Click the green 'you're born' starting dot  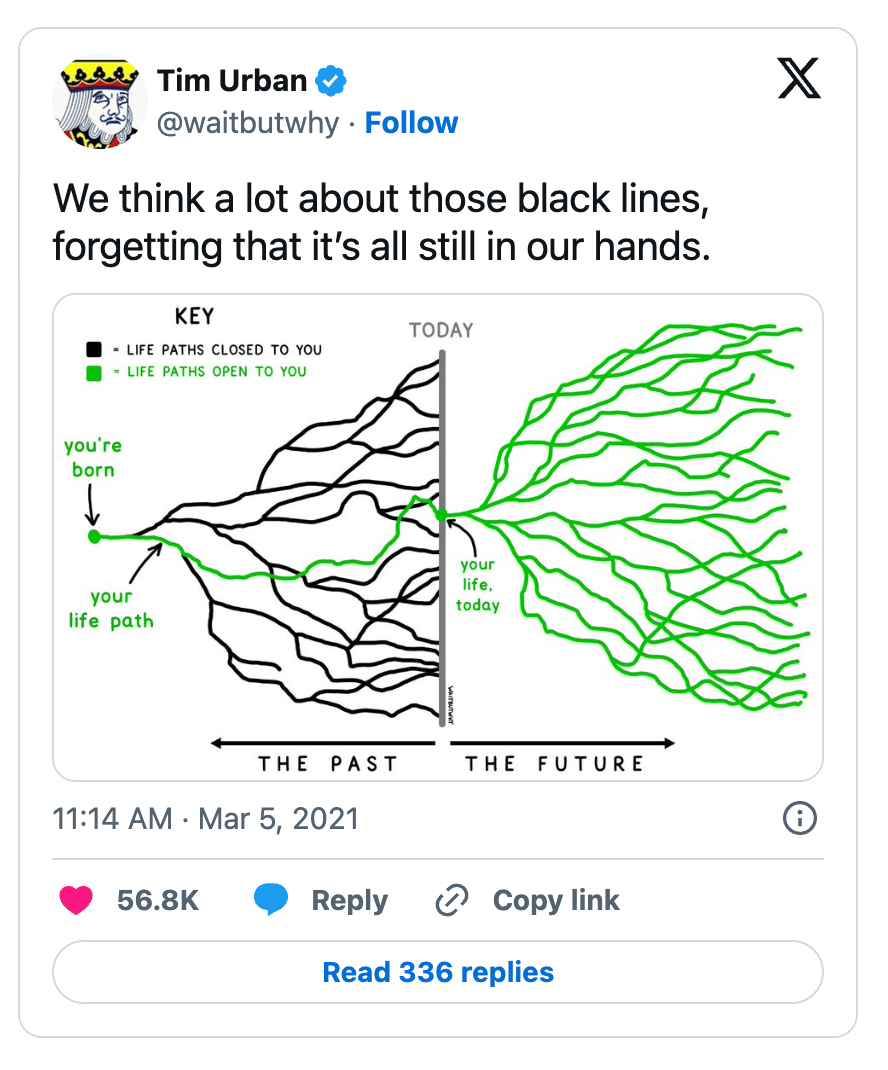[x=94, y=537]
